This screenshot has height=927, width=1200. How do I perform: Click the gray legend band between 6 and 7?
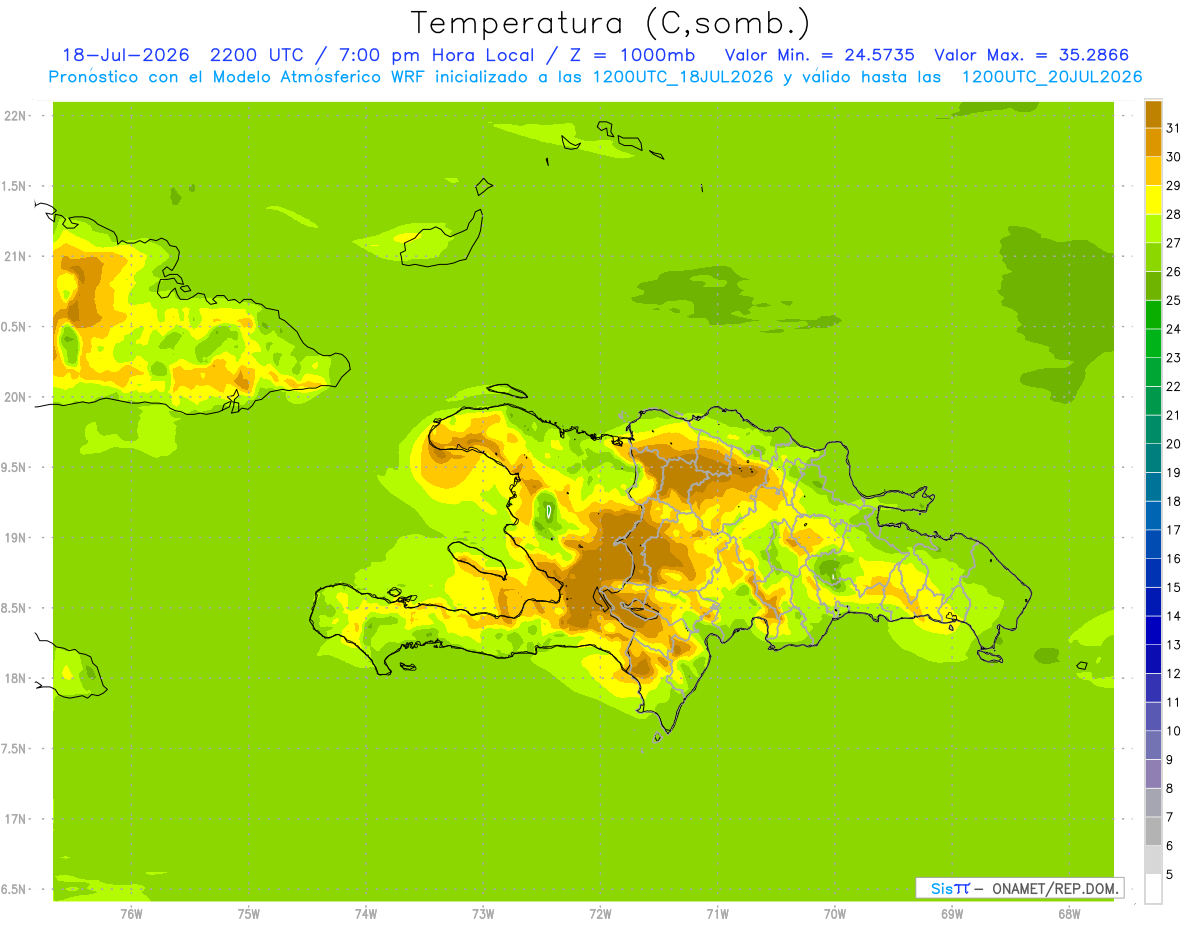1153,831
